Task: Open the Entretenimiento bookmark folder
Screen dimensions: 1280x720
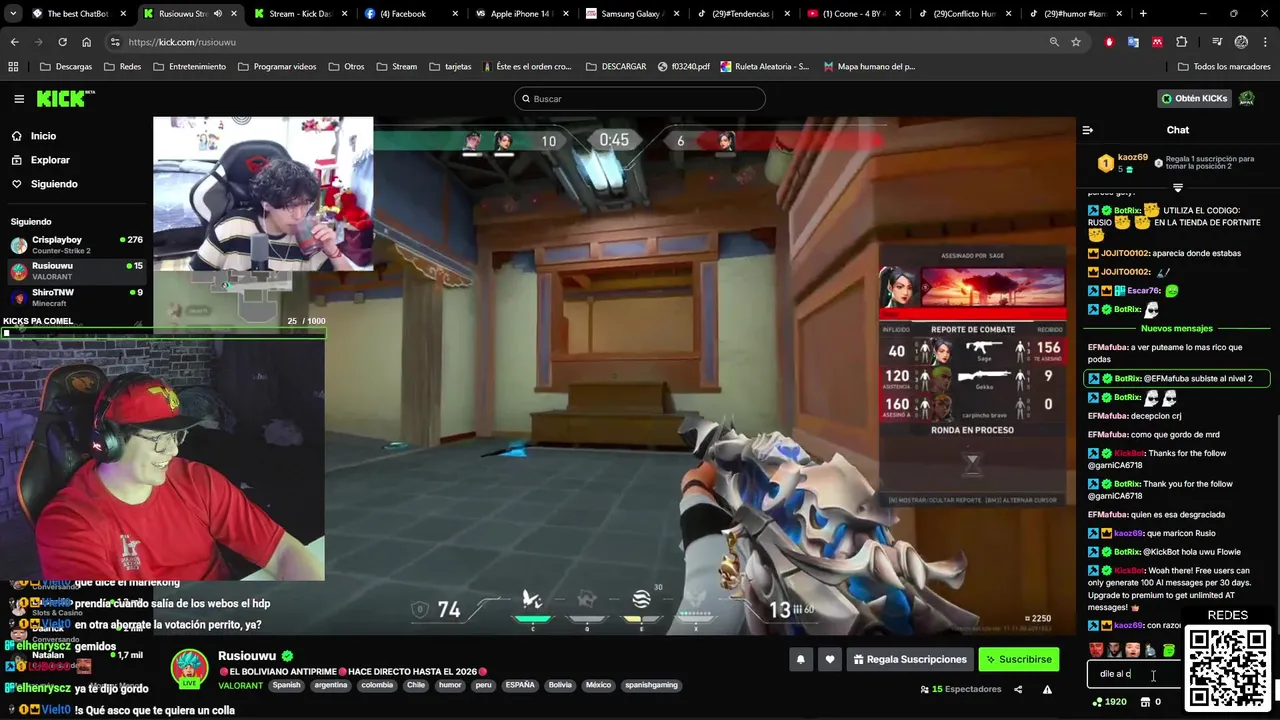Action: point(190,67)
